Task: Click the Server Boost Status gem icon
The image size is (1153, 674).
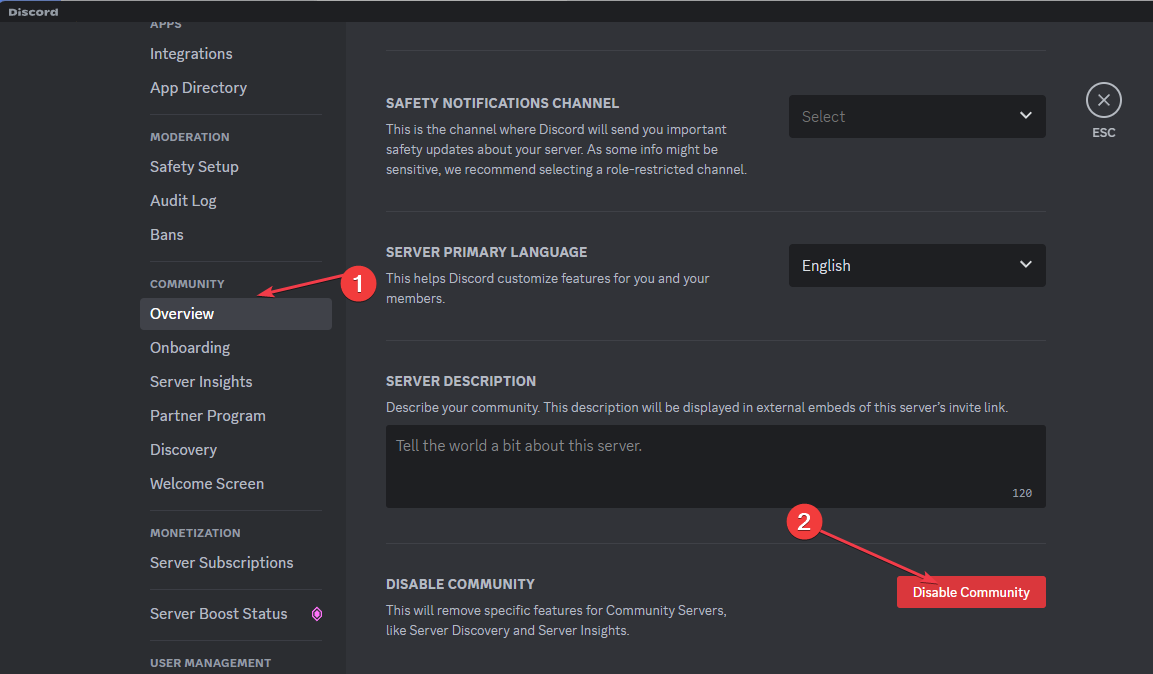Action: click(317, 614)
